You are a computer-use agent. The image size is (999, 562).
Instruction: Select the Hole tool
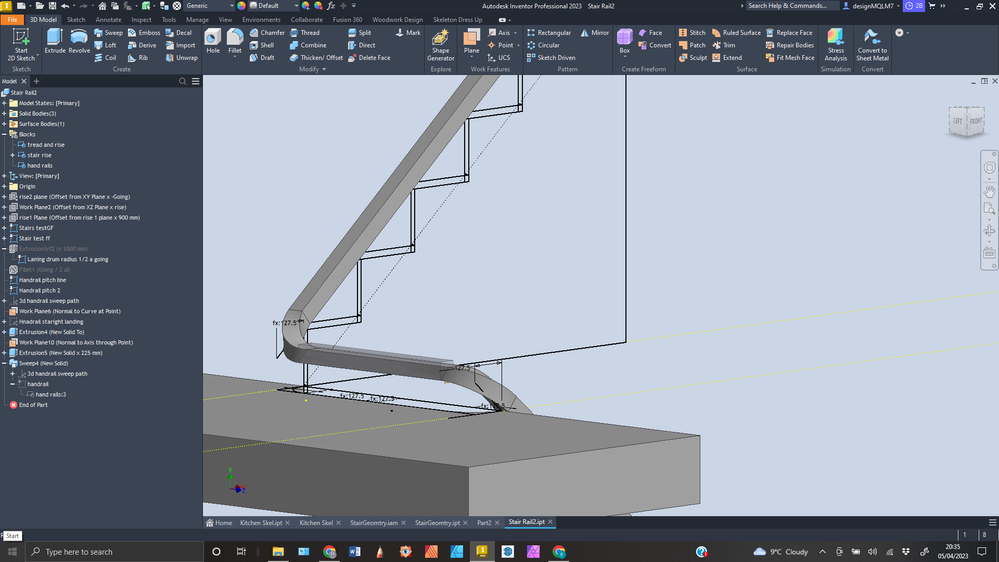pyautogui.click(x=213, y=41)
